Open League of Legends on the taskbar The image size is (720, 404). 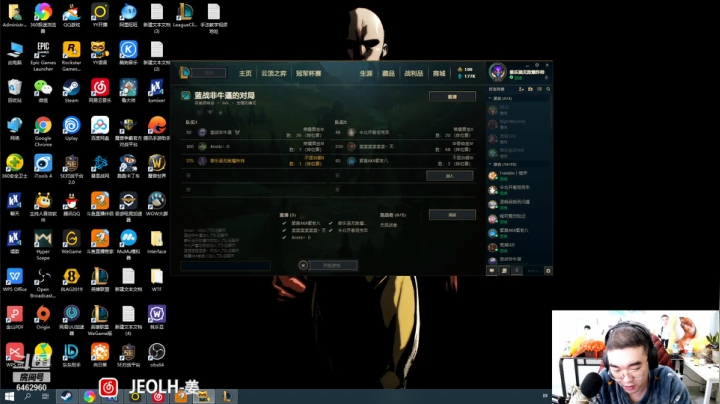coord(227,396)
